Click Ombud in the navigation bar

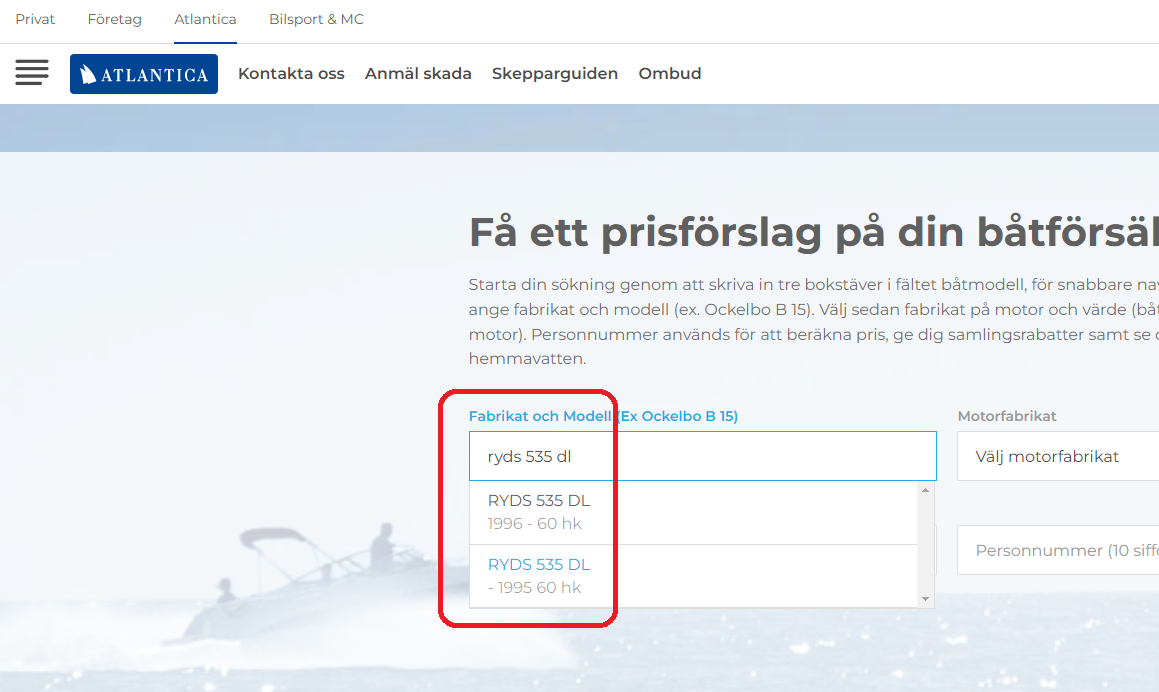pos(670,73)
